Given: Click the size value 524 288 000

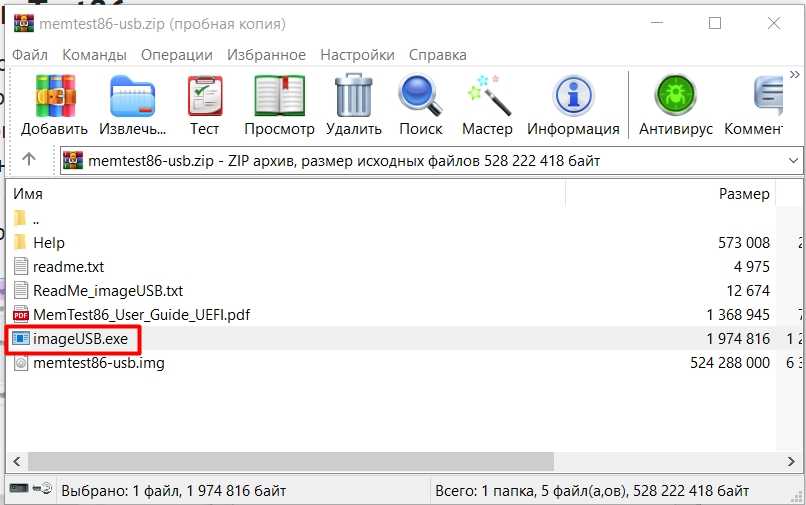Looking at the screenshot, I should coord(730,363).
